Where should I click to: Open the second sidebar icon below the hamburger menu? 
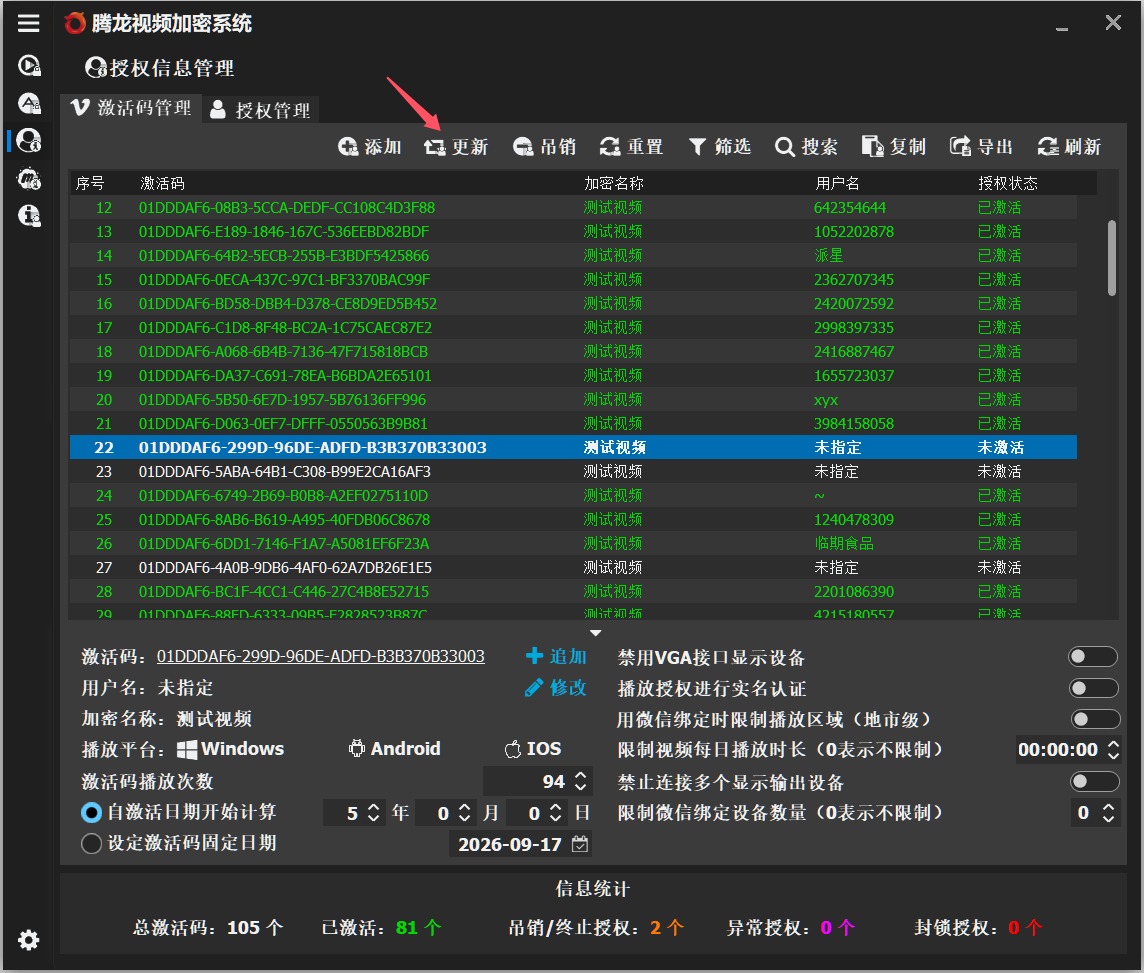28,103
